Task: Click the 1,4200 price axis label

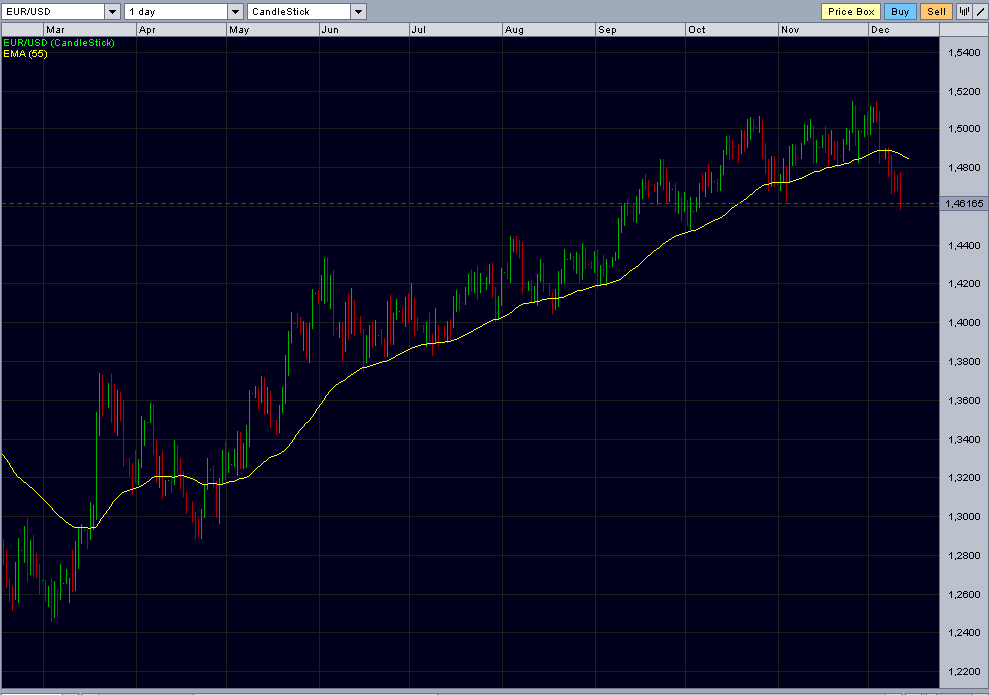Action: [x=964, y=284]
